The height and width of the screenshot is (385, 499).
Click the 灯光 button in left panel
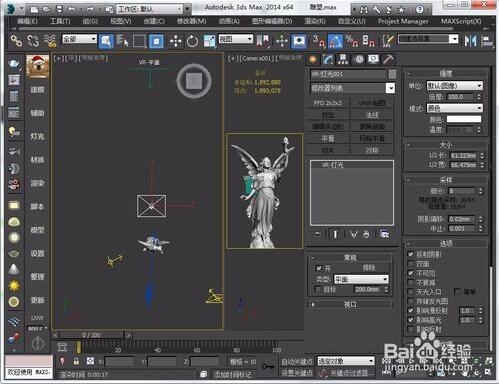tap(37, 136)
